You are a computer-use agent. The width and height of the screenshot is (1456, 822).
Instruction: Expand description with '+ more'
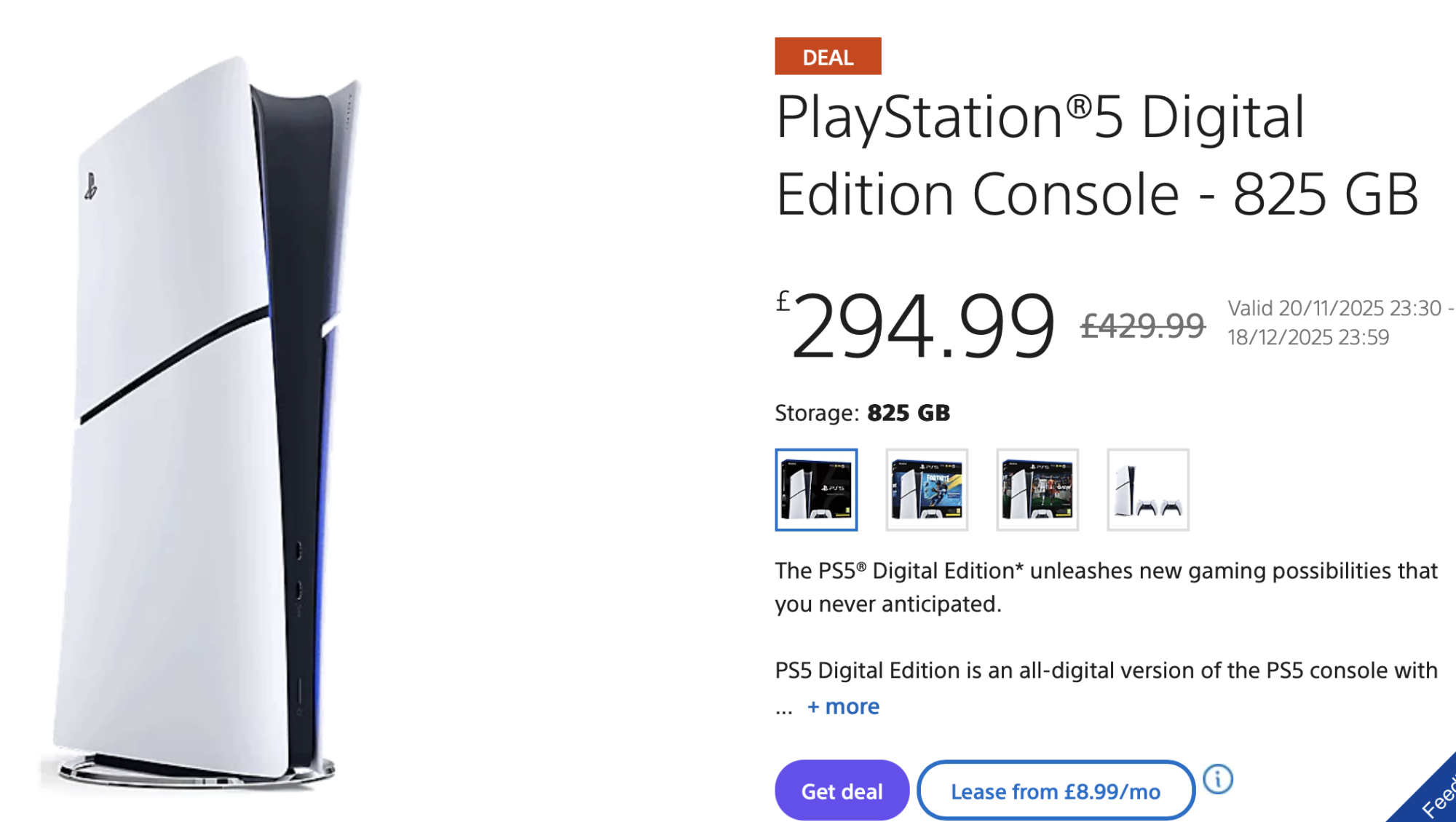[843, 706]
